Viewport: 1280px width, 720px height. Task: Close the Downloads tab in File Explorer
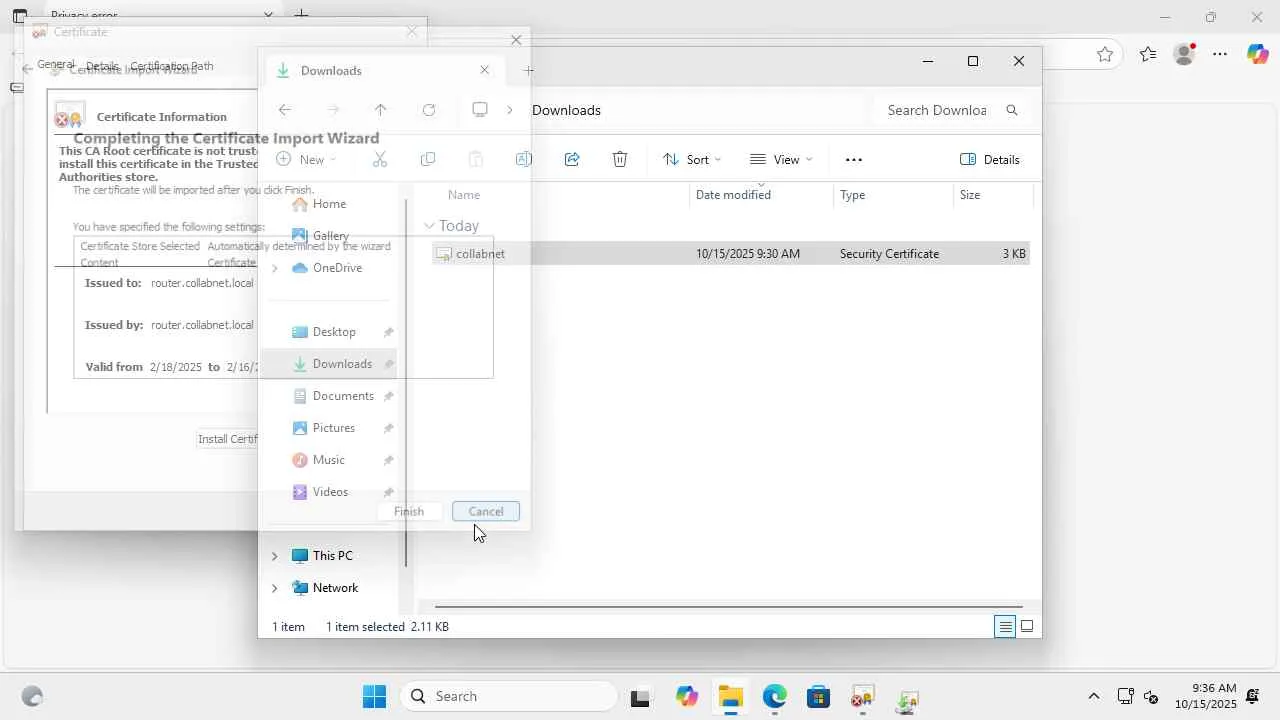(485, 70)
